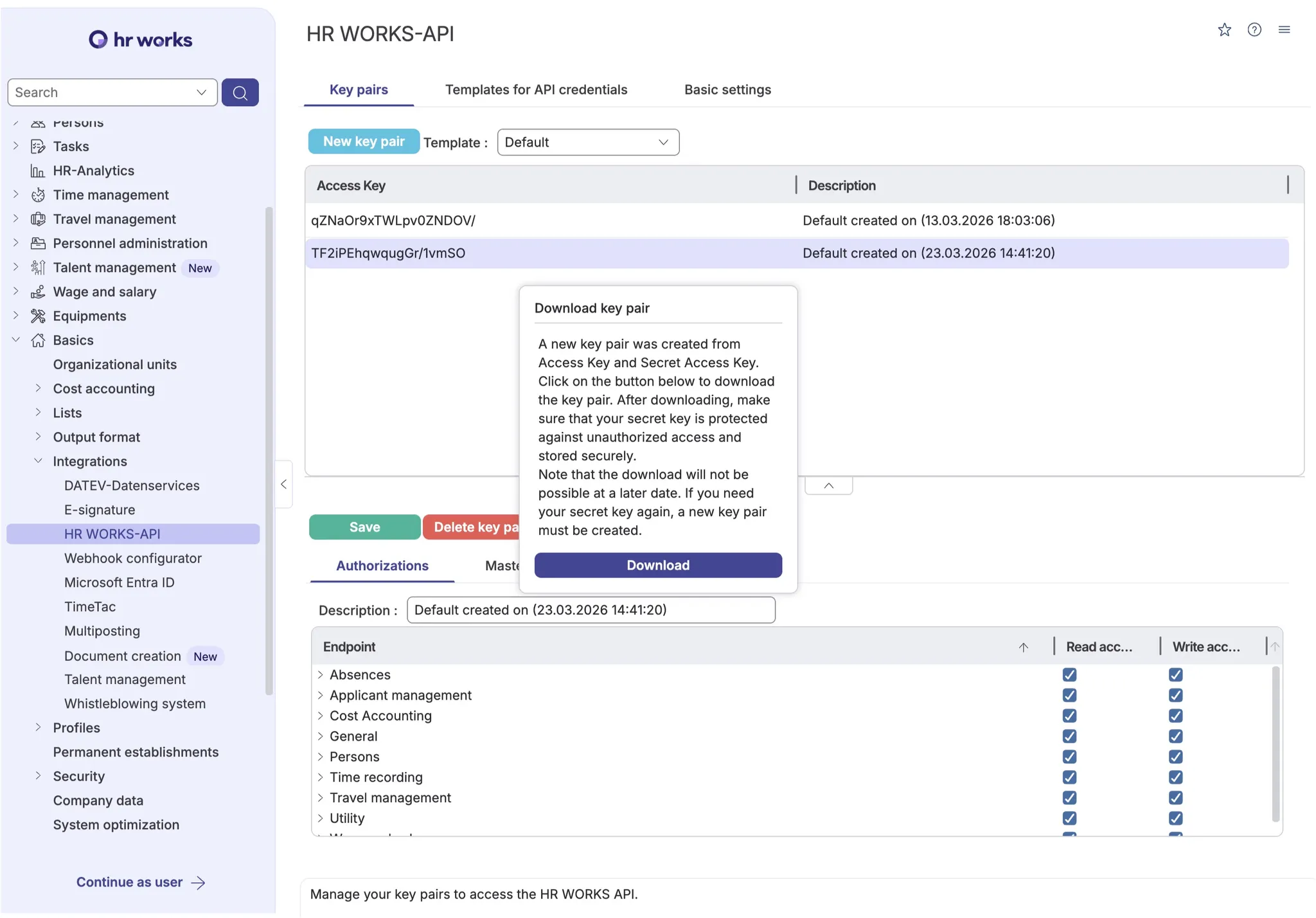Click the HR-Analytics chart icon

point(38,171)
